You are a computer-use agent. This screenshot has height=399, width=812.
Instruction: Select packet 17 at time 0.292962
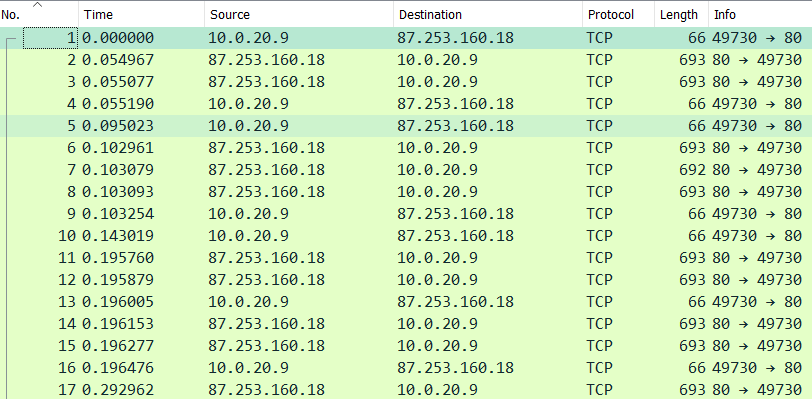tap(406, 389)
